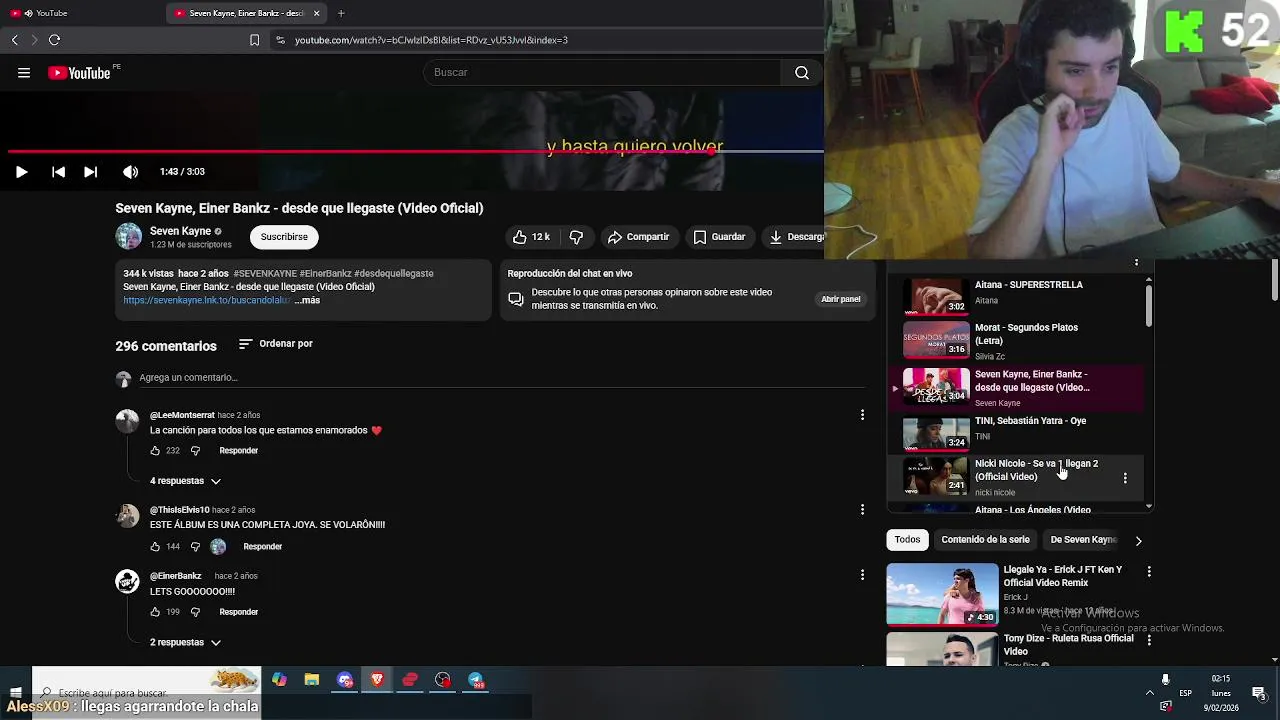Screen dimensions: 1280x720
Task: Show more filter chips with arrow
Action: 1138,541
